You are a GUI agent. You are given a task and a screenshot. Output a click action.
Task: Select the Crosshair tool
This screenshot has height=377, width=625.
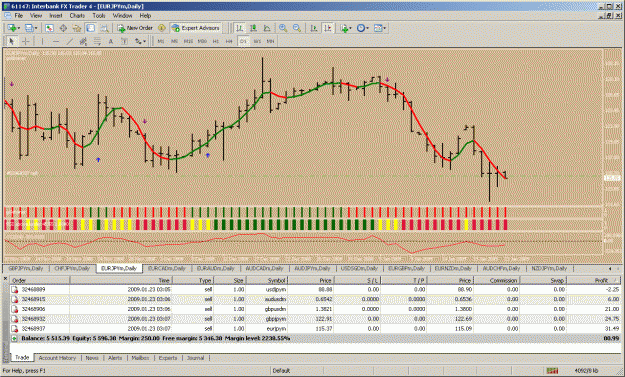tap(26, 41)
